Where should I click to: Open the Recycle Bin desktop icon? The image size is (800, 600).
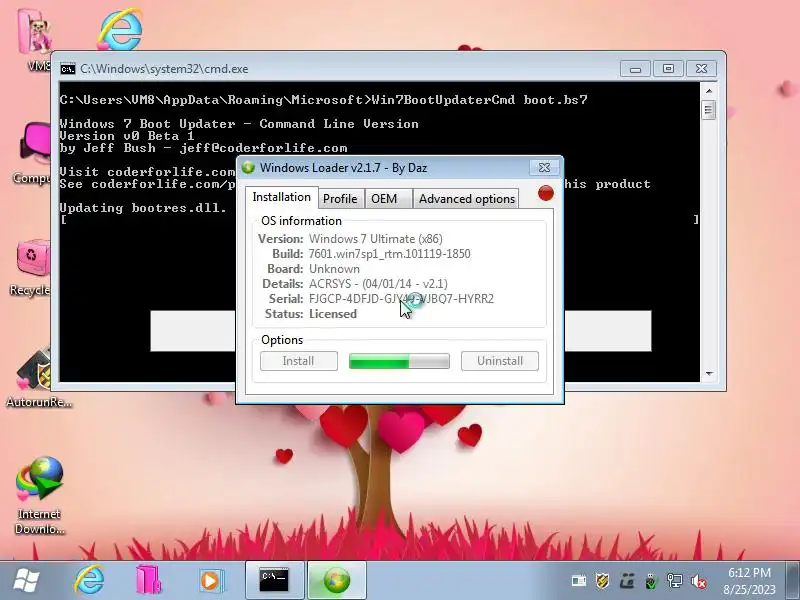pyautogui.click(x=31, y=268)
